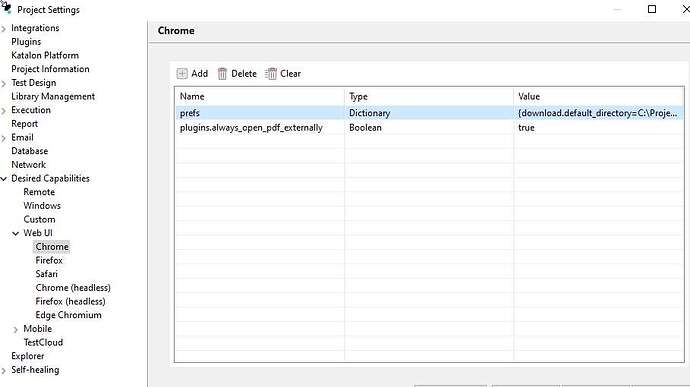
Task: Select Remote desired capabilities
Action: 39,192
